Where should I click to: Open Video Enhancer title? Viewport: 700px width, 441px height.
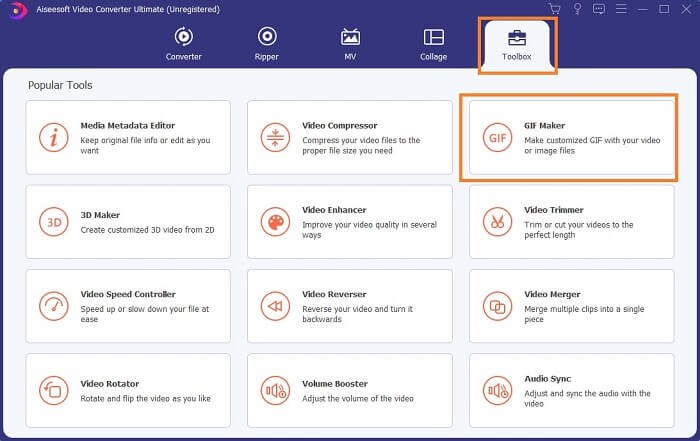[334, 210]
